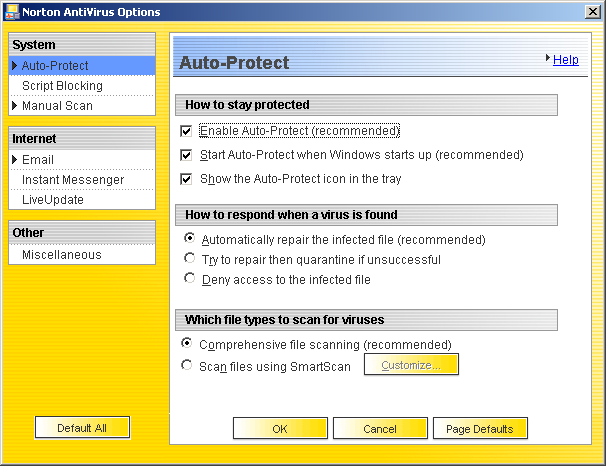Click Which file types to scan heading
Viewport: 606px width, 466px height.
[x=366, y=320]
